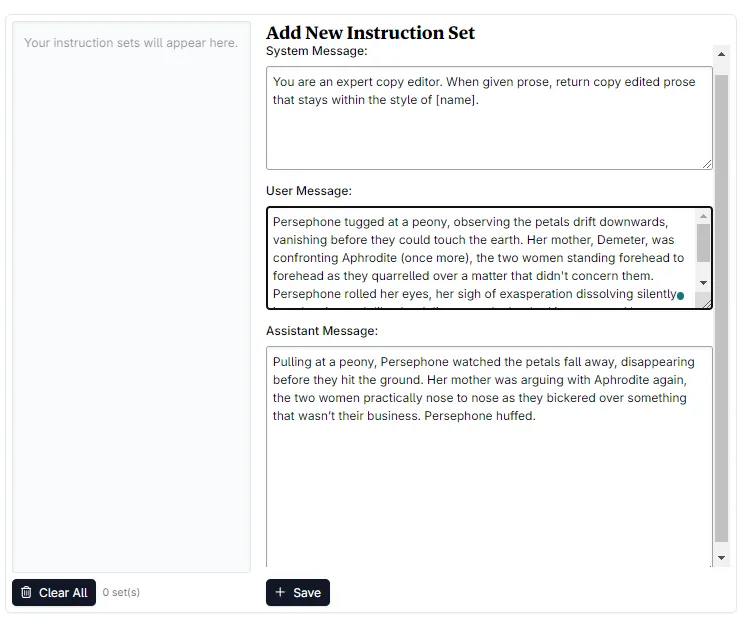Click the User Message box scrollbar thumb
This screenshot has height=620, width=743.
pyautogui.click(x=704, y=243)
